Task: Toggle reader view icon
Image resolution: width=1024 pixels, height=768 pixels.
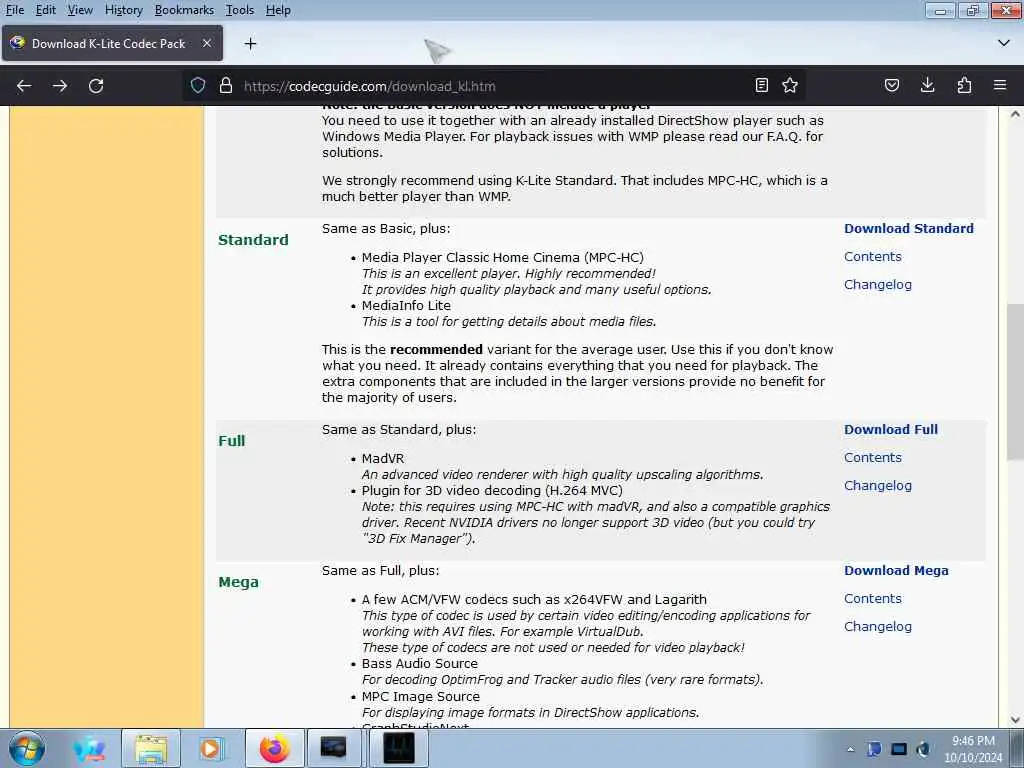Action: tap(761, 86)
